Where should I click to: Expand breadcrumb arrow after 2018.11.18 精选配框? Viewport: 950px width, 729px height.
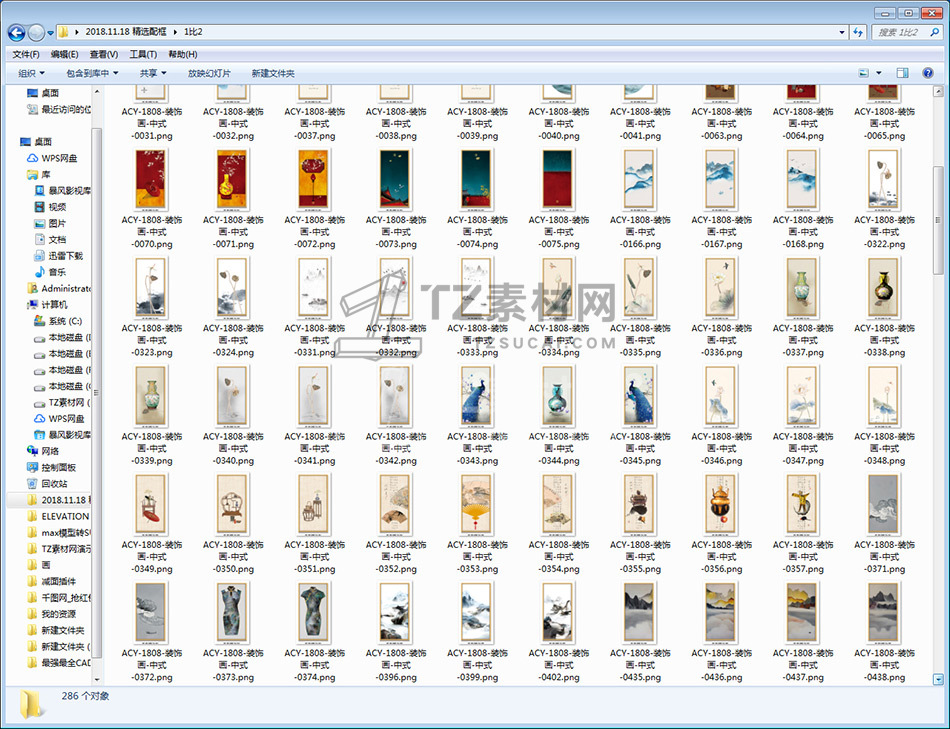pyautogui.click(x=176, y=32)
